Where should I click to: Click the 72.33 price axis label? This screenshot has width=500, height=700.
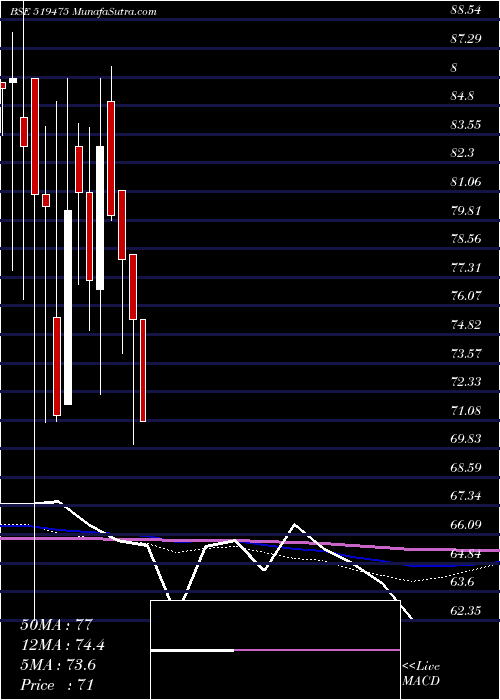466,382
